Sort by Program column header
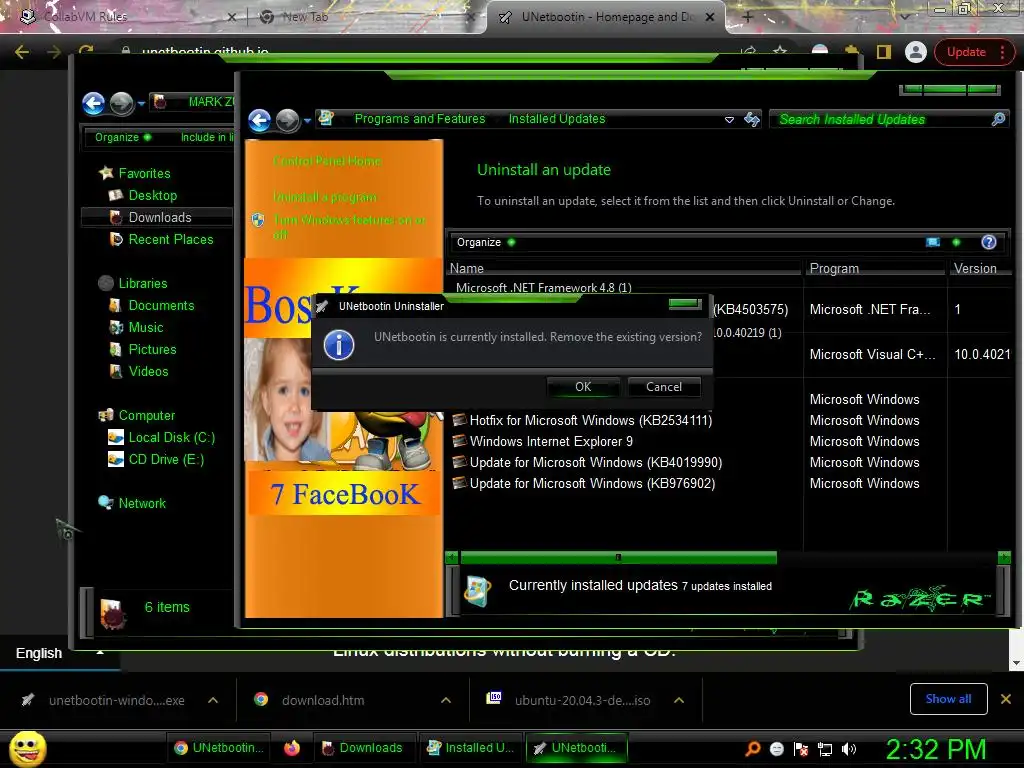Image resolution: width=1024 pixels, height=768 pixels. coord(874,268)
